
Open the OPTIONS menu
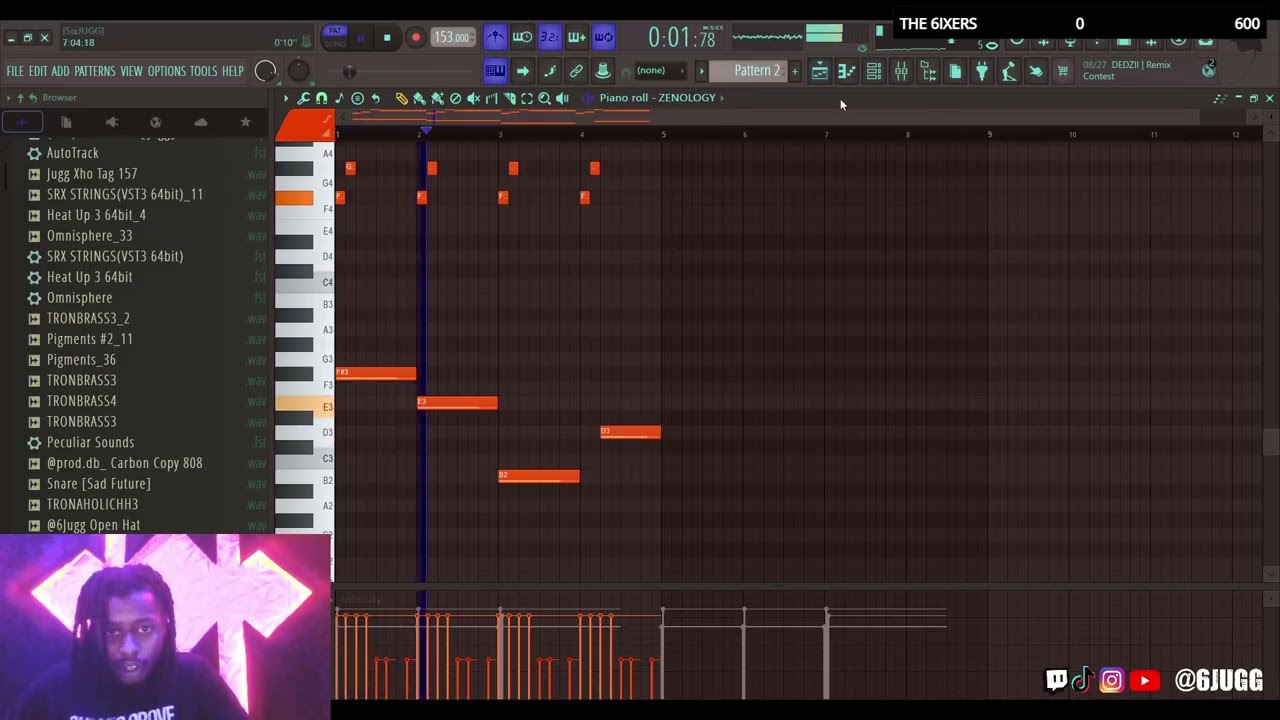point(166,71)
